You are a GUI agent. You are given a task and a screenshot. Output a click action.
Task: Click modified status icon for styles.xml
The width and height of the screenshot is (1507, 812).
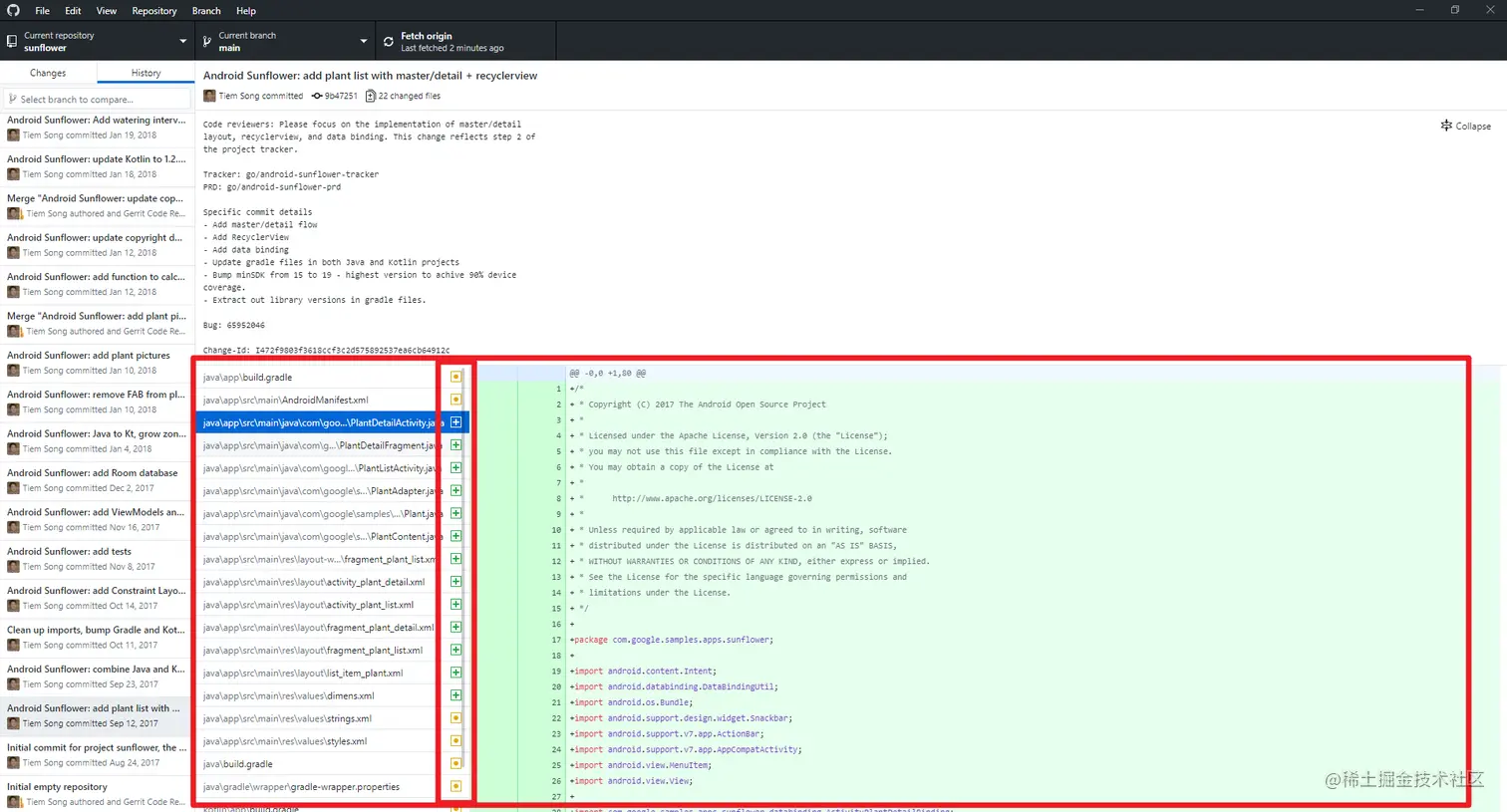click(455, 741)
